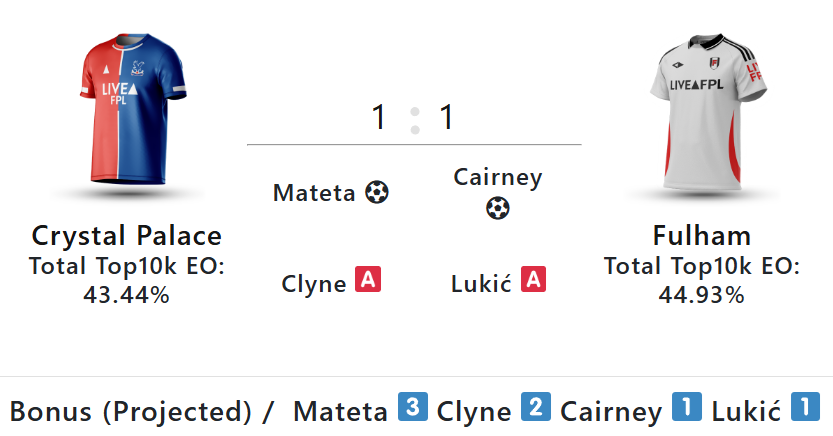Image resolution: width=833 pixels, height=436 pixels.
Task: Select the Crystal Palace team name
Action: point(126,236)
